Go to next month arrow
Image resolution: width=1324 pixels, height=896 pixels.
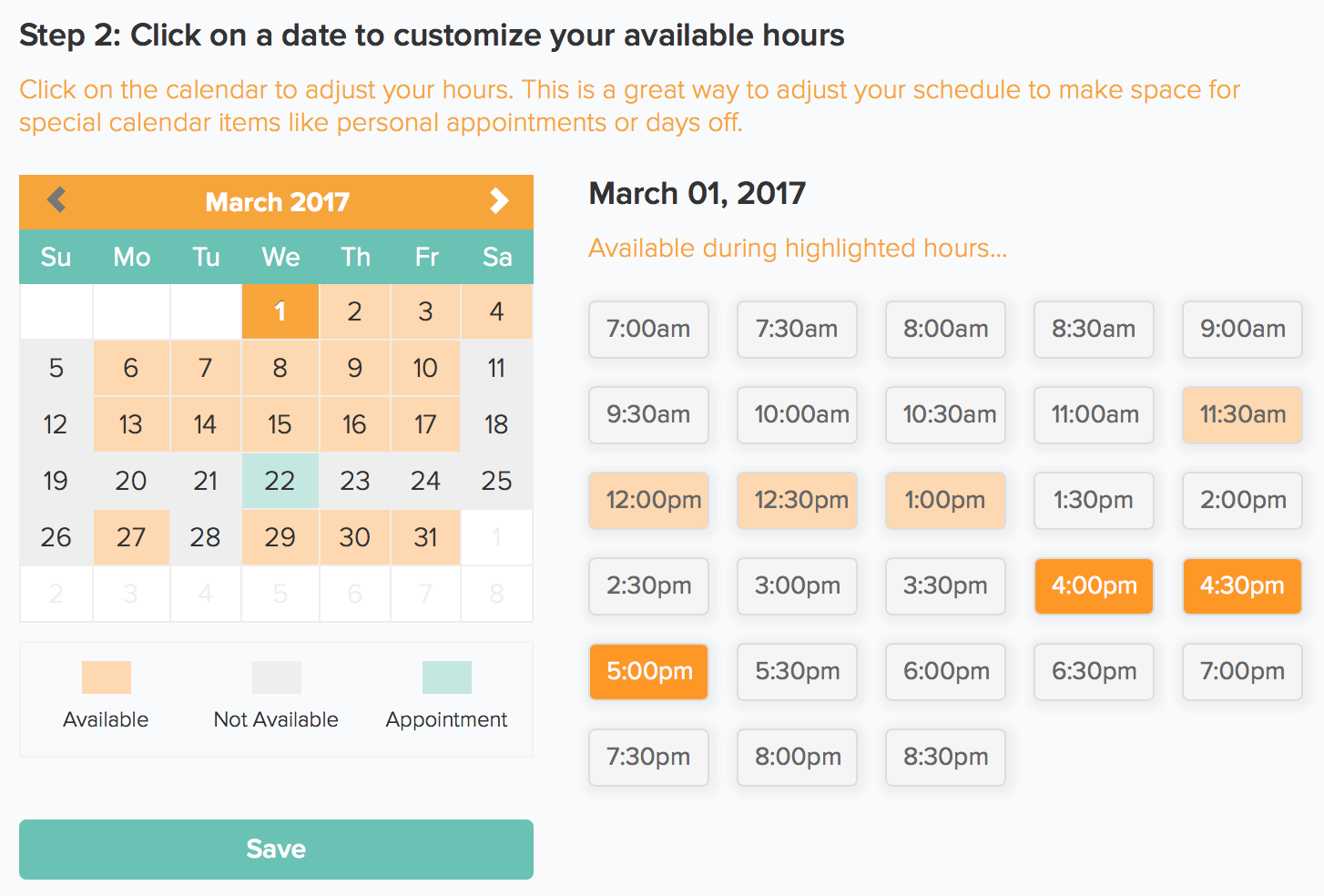coord(498,200)
